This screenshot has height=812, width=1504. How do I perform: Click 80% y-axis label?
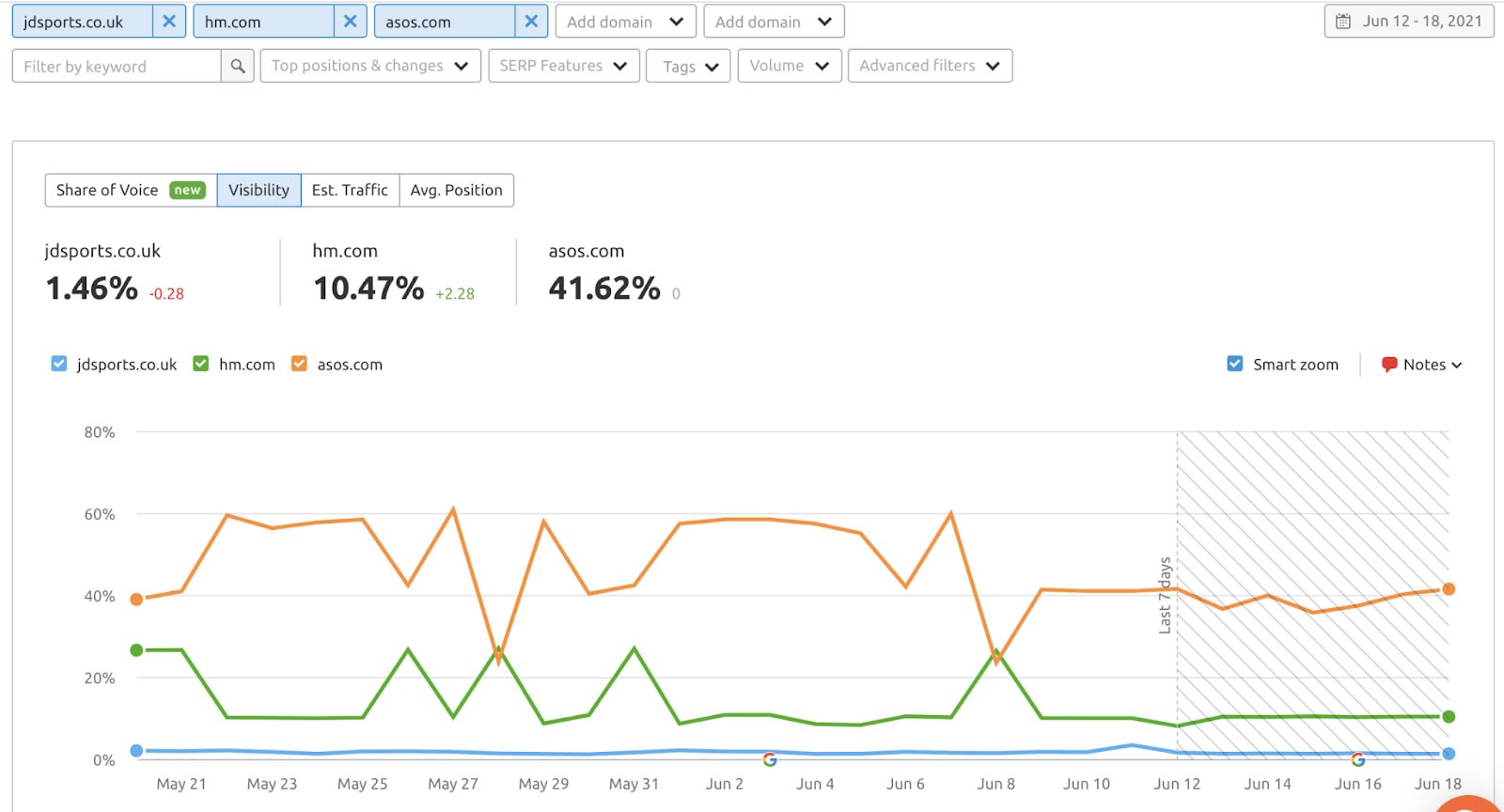[x=100, y=432]
